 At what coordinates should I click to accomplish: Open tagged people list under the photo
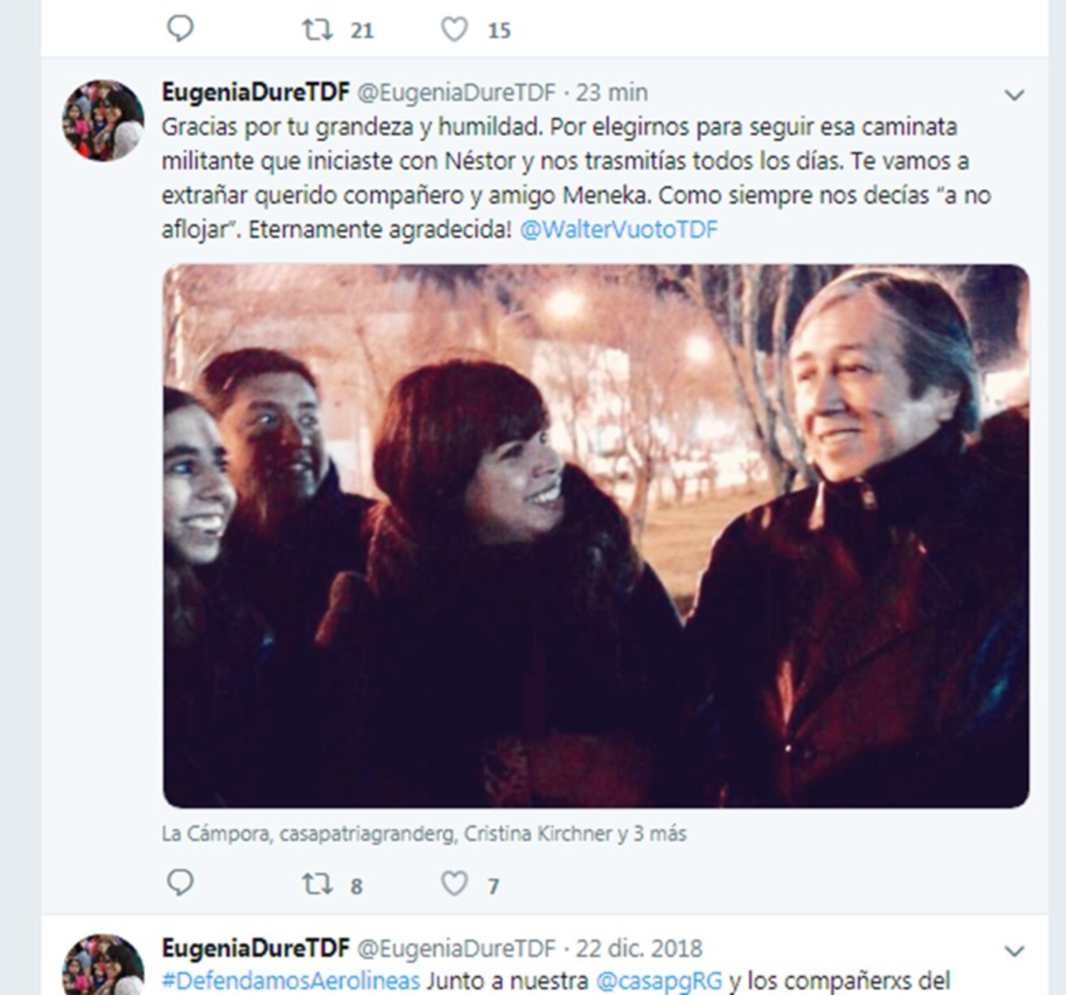click(424, 833)
